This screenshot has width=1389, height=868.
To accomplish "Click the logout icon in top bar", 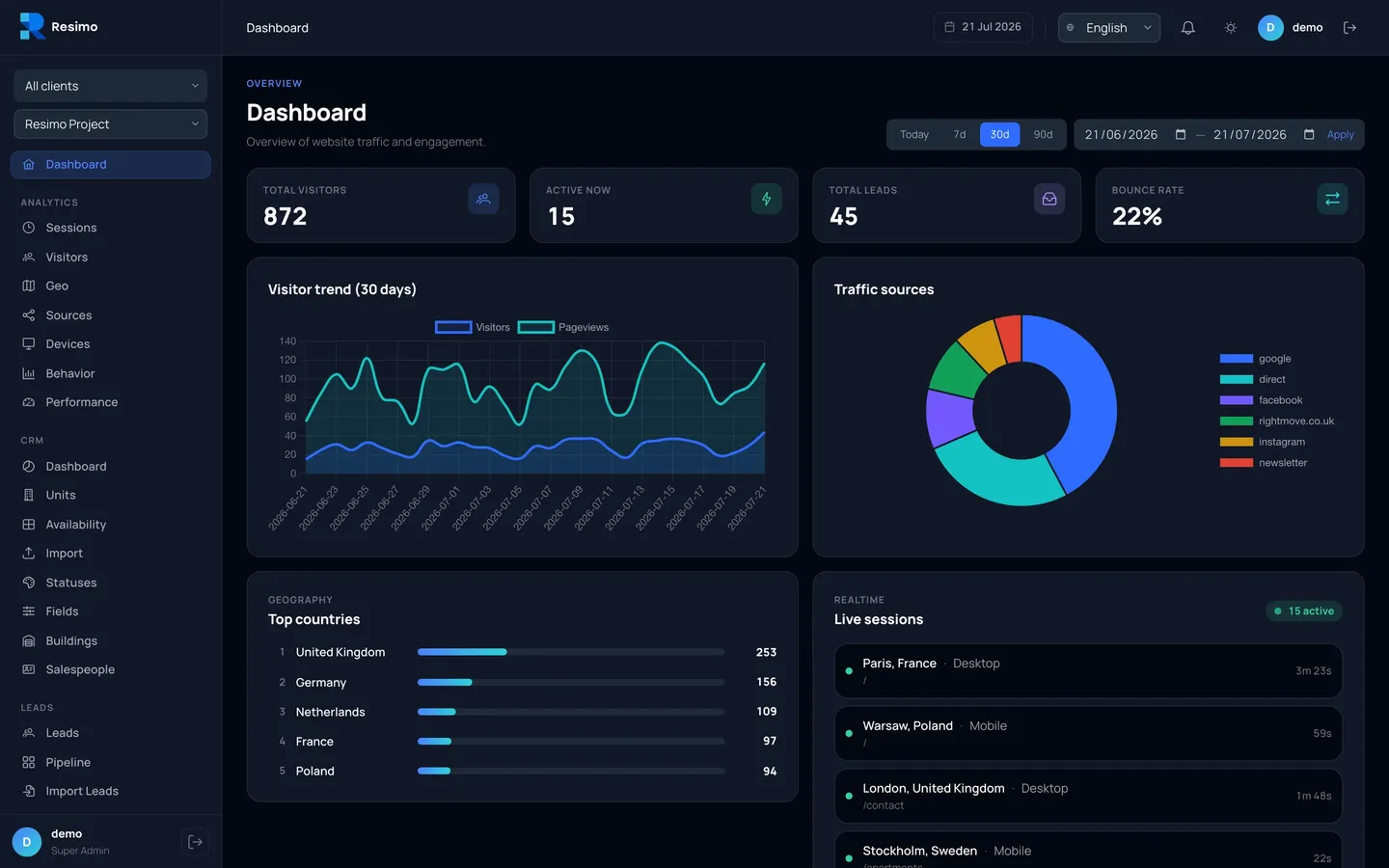I will (1349, 28).
